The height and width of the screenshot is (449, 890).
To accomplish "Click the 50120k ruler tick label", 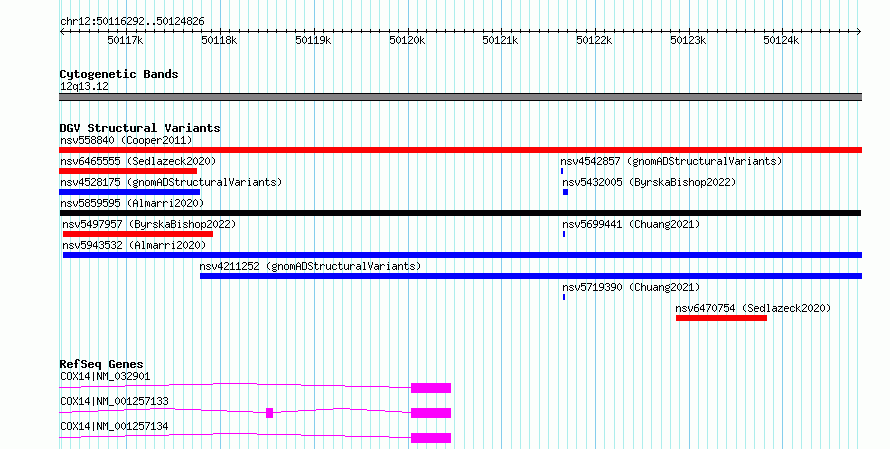I will point(407,40).
